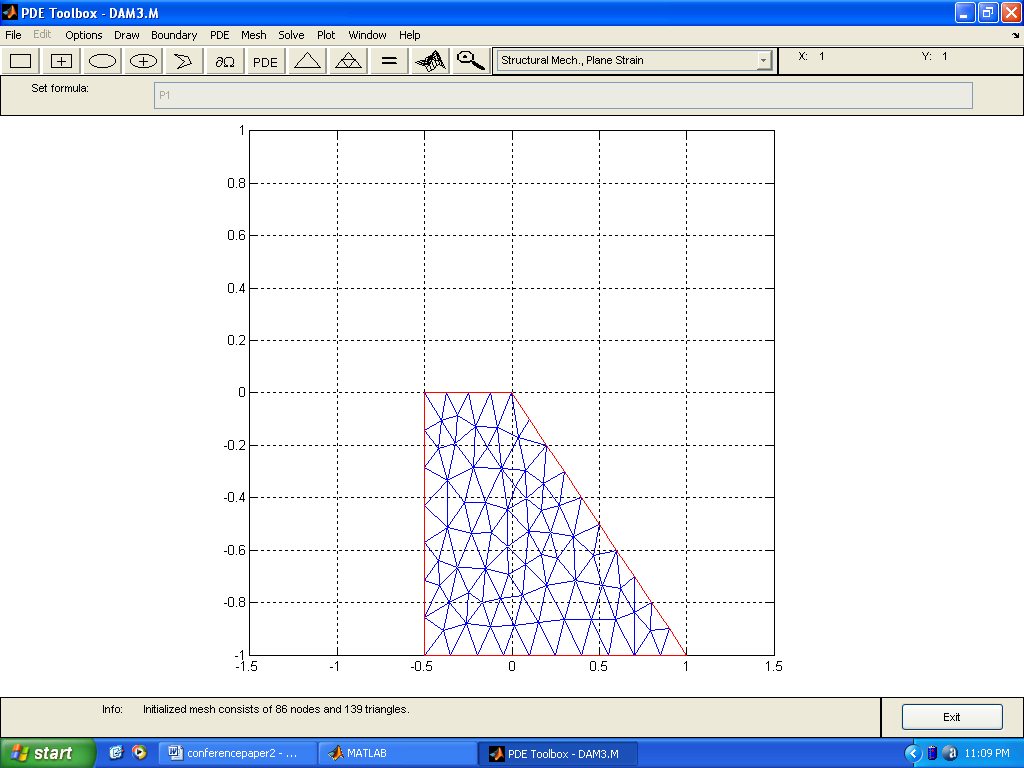The width and height of the screenshot is (1024, 768).
Task: Open PDE specification with the PDE button
Action: 265,61
